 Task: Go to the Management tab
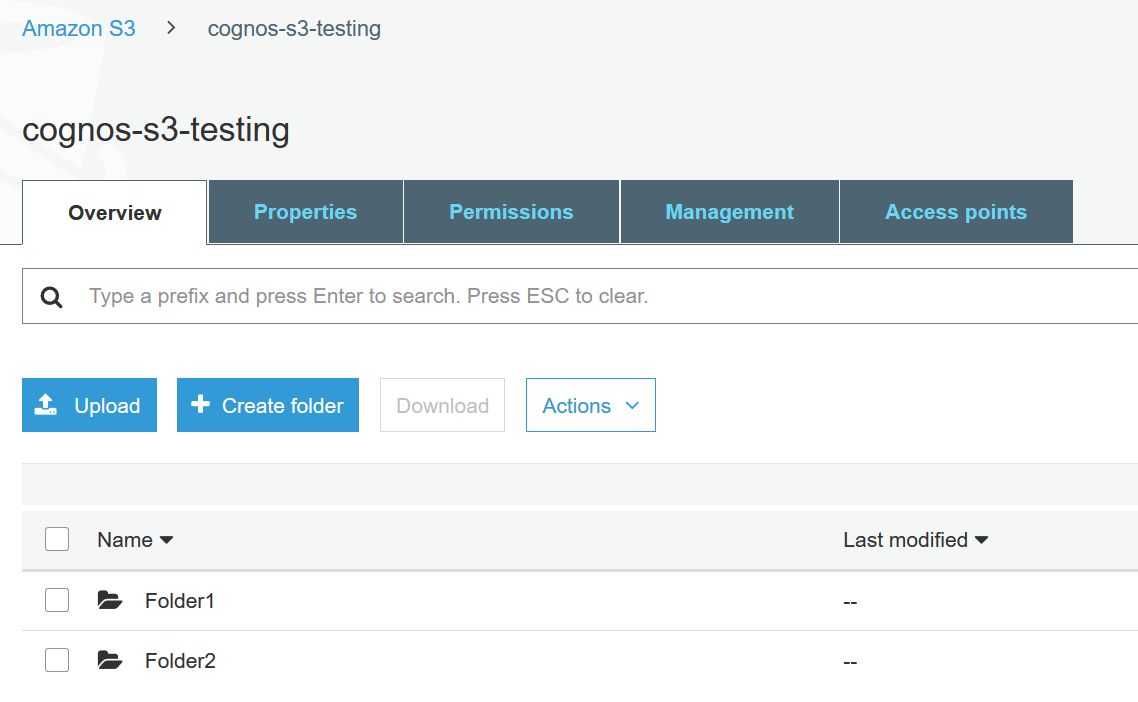[x=729, y=212]
